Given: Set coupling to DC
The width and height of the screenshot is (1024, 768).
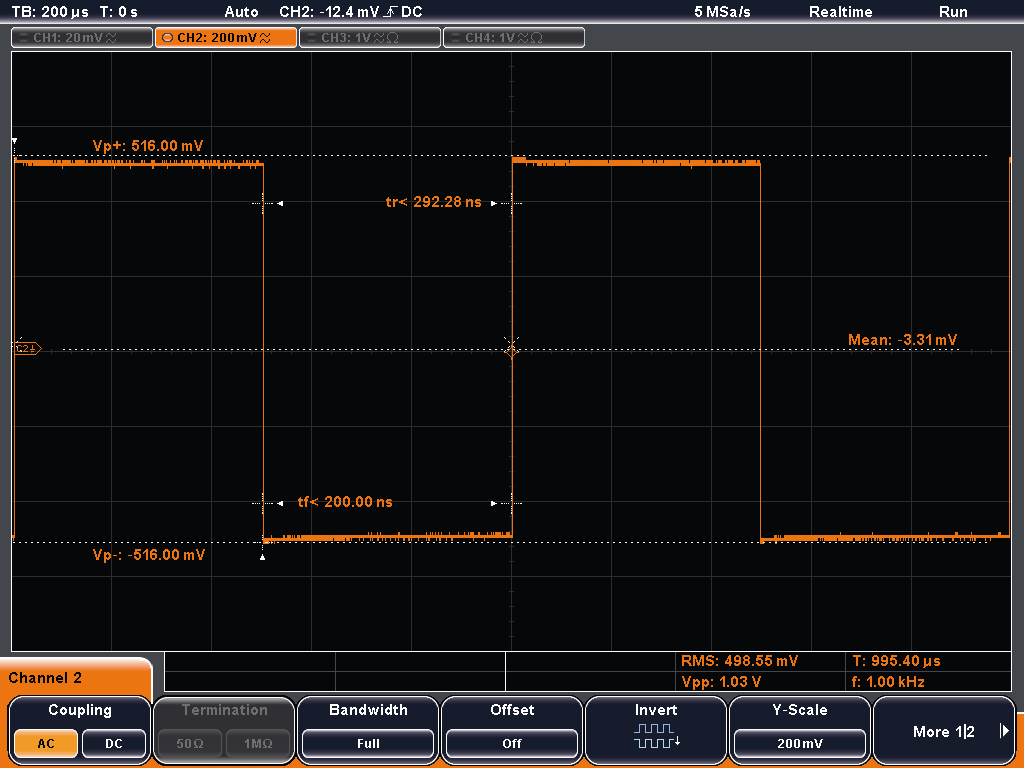Looking at the screenshot, I should click(x=114, y=744).
